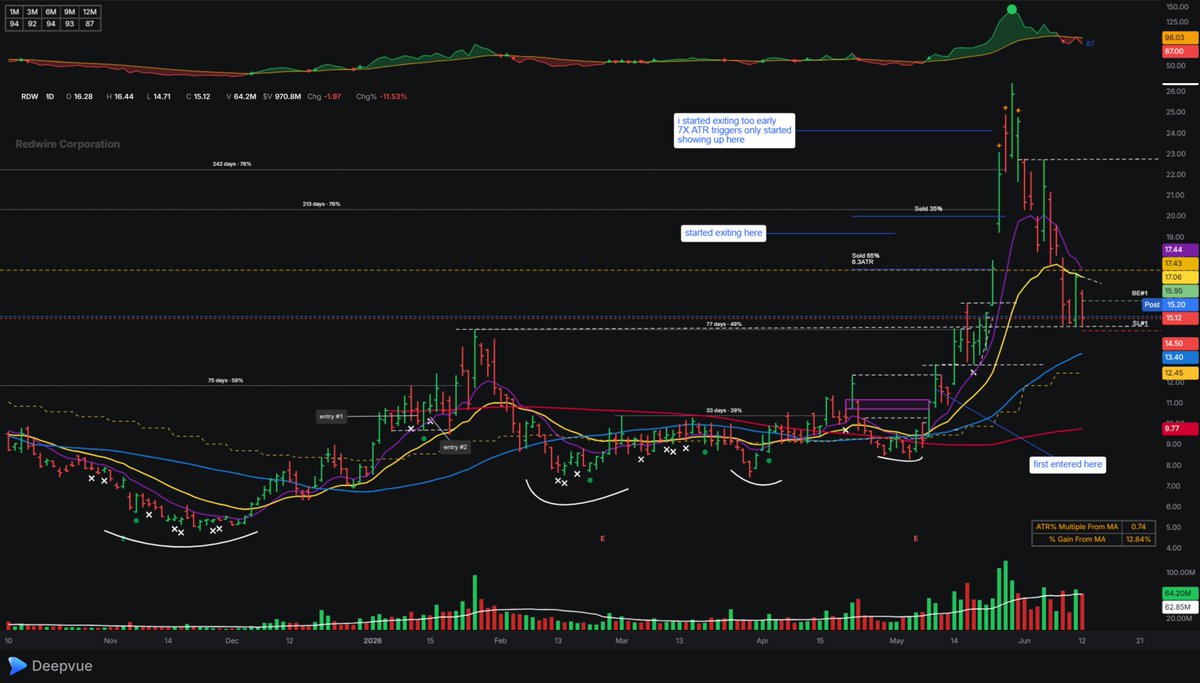
Task: Click the BE#1 line label
Action: click(1139, 293)
